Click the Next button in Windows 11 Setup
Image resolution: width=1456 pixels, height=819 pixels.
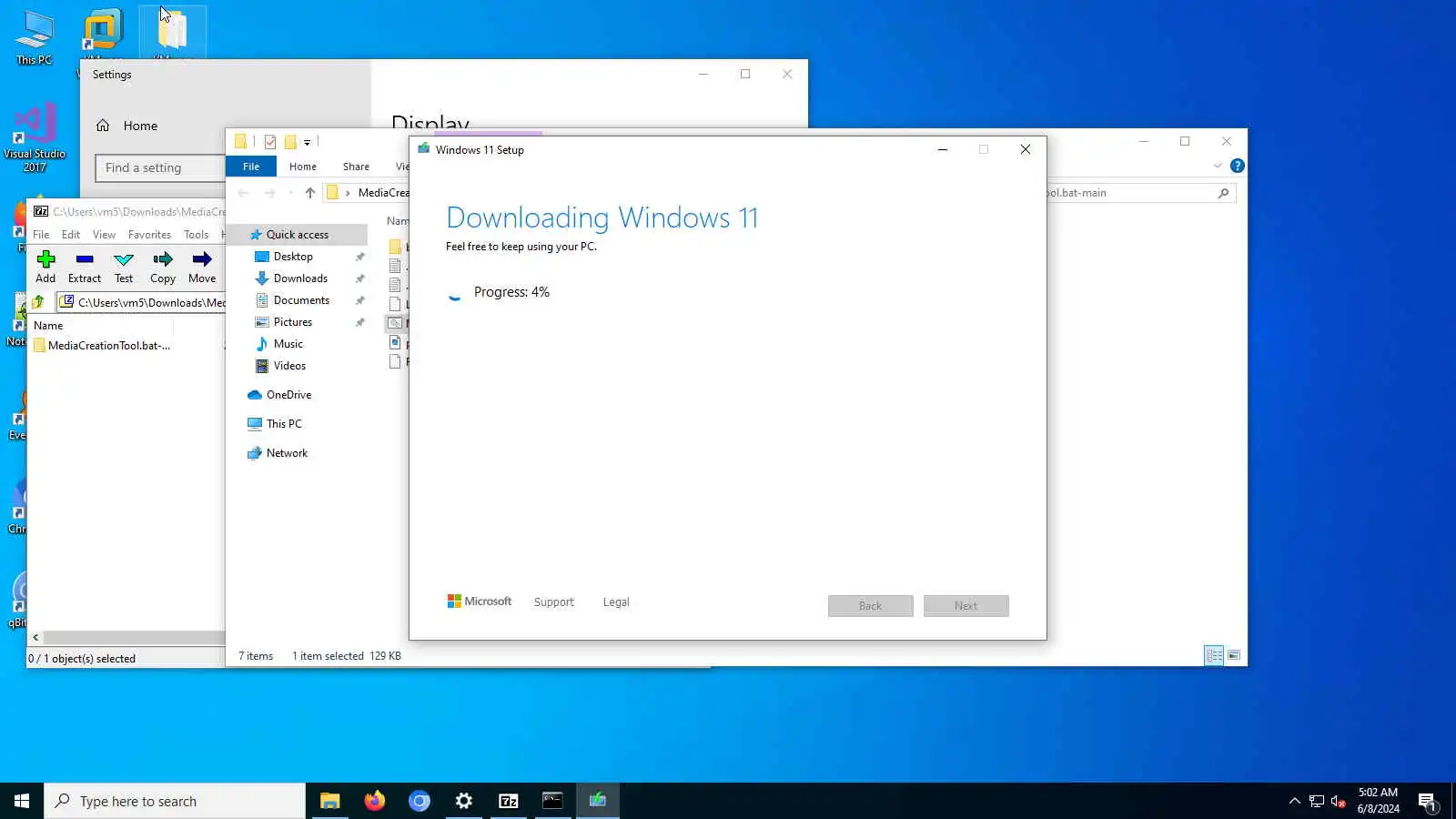(966, 606)
